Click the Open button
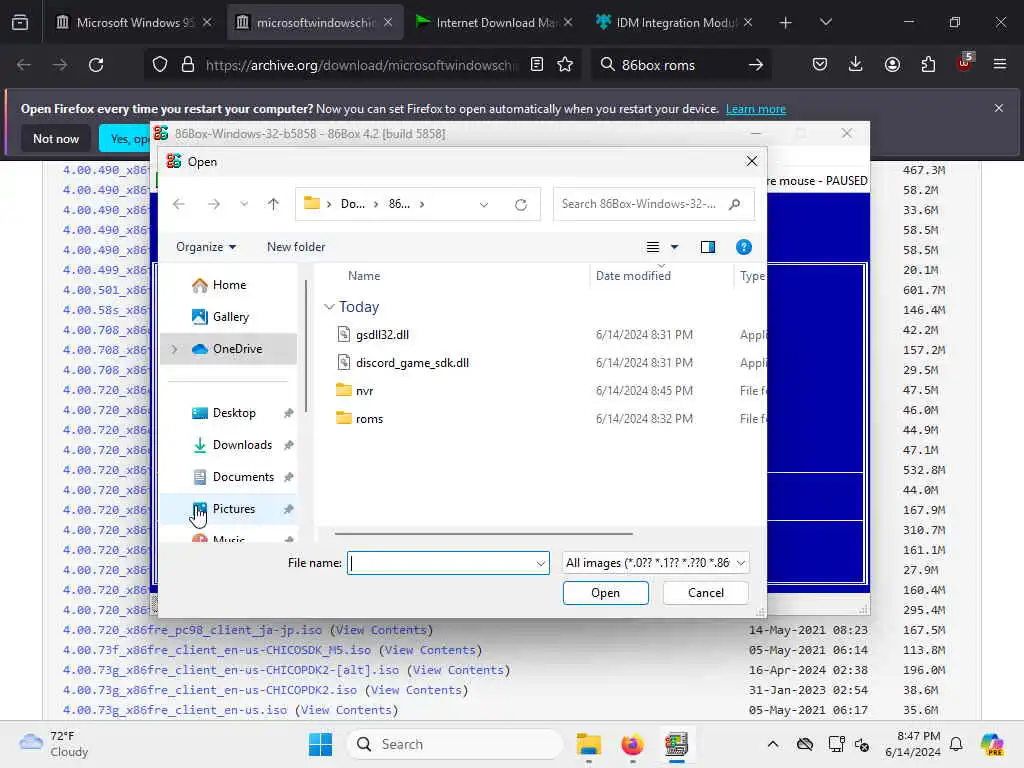The width and height of the screenshot is (1024, 768). (605, 593)
